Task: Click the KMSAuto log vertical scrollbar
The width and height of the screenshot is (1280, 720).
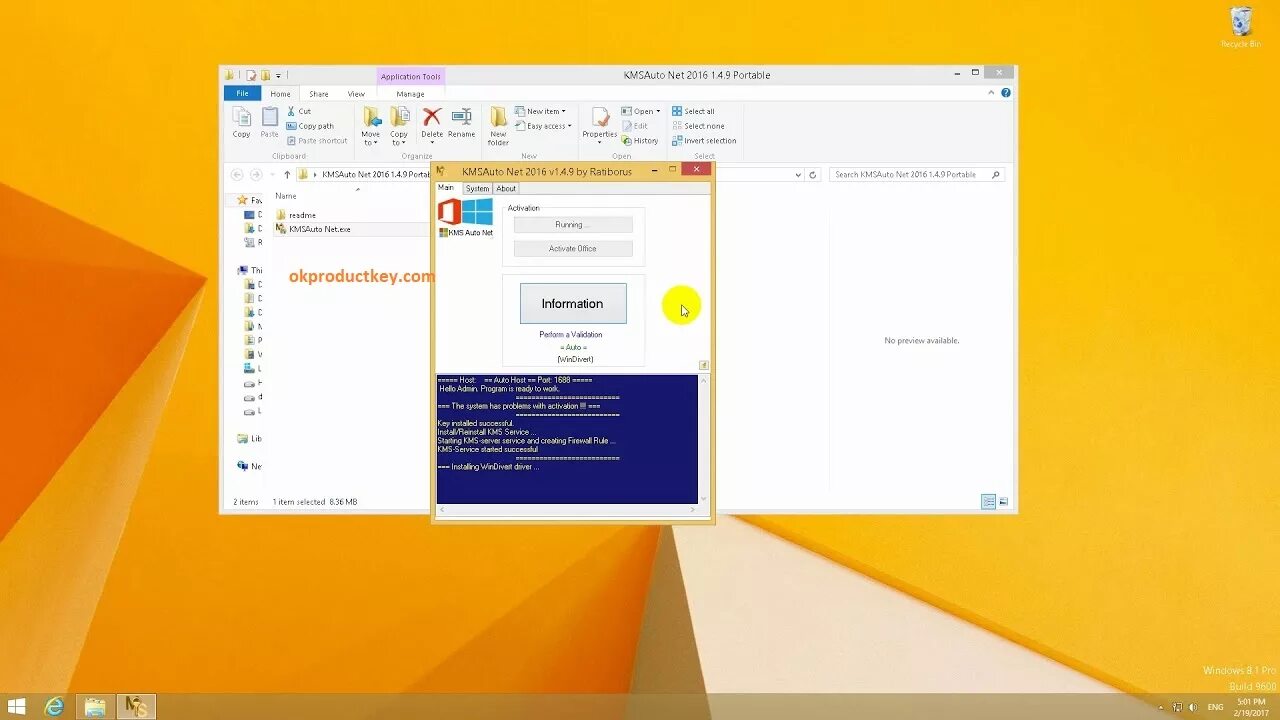Action: pyautogui.click(x=703, y=439)
